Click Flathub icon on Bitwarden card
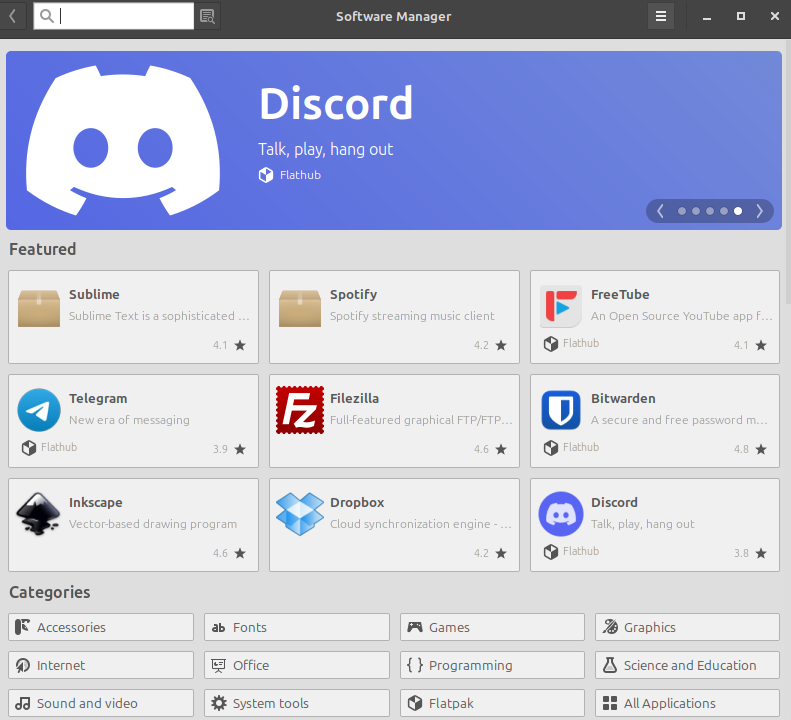791x720 pixels. 551,448
